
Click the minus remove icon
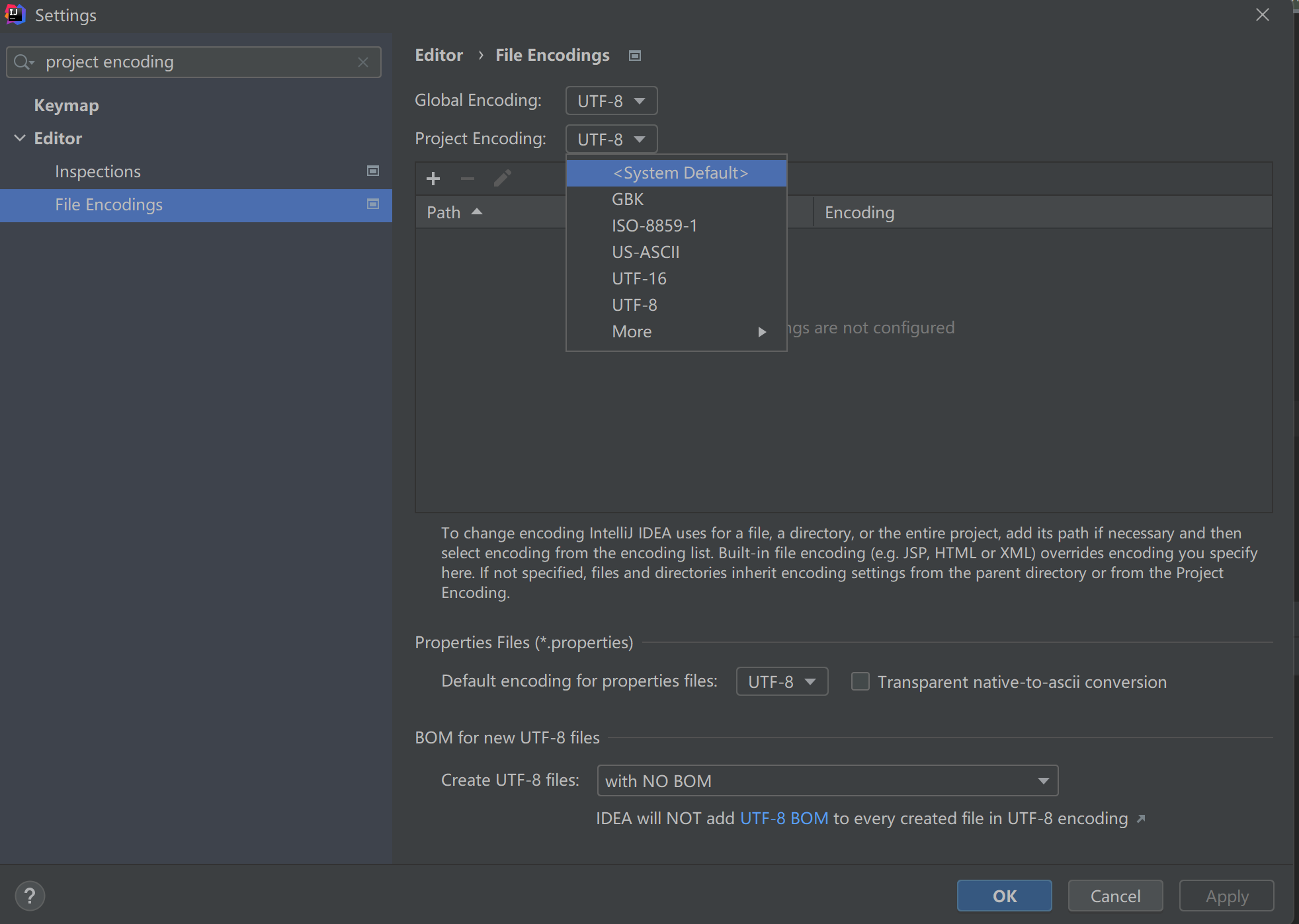[x=468, y=179]
